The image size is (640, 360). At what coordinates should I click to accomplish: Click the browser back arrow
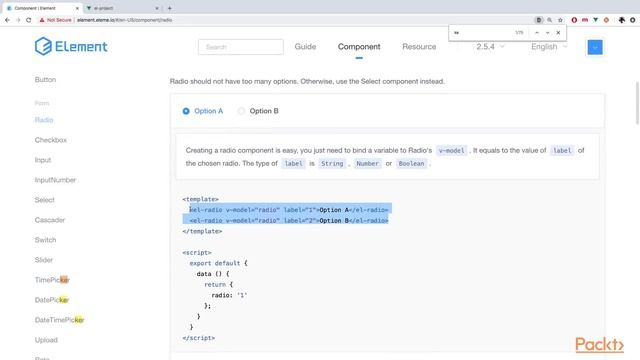pos(7,20)
